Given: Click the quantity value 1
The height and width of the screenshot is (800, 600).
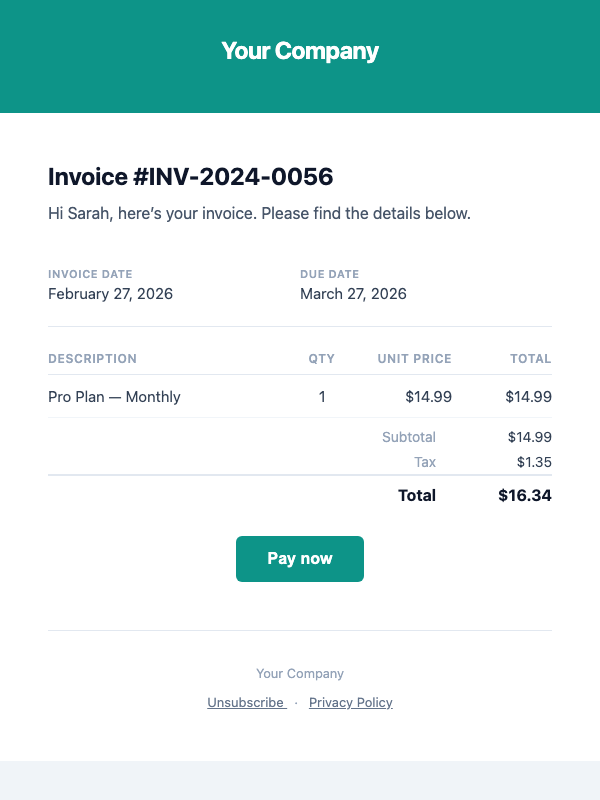Looking at the screenshot, I should click(x=322, y=397).
